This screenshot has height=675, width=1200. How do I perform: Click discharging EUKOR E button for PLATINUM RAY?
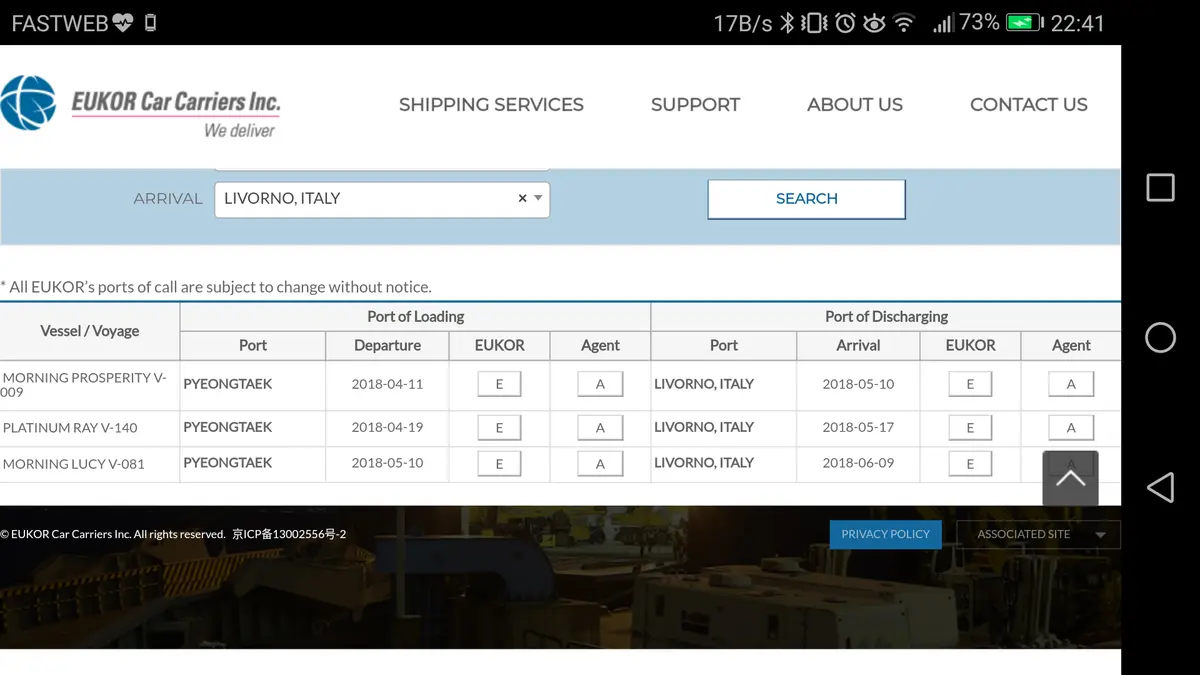pos(970,428)
